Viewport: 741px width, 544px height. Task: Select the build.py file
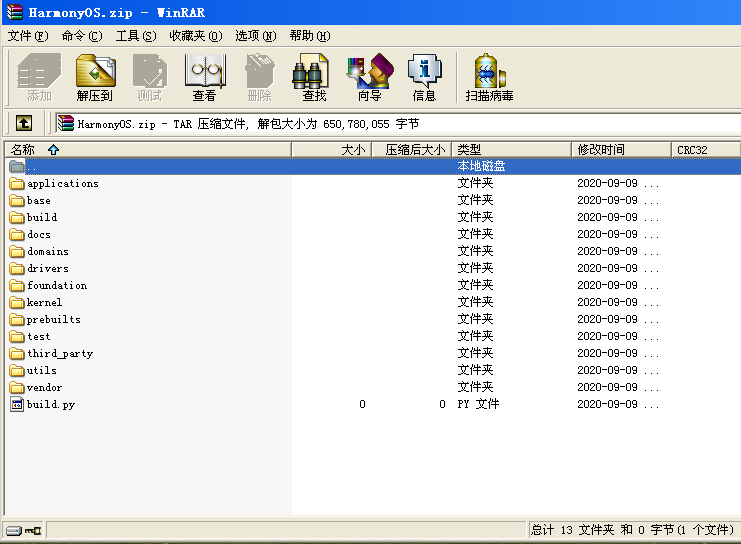50,404
